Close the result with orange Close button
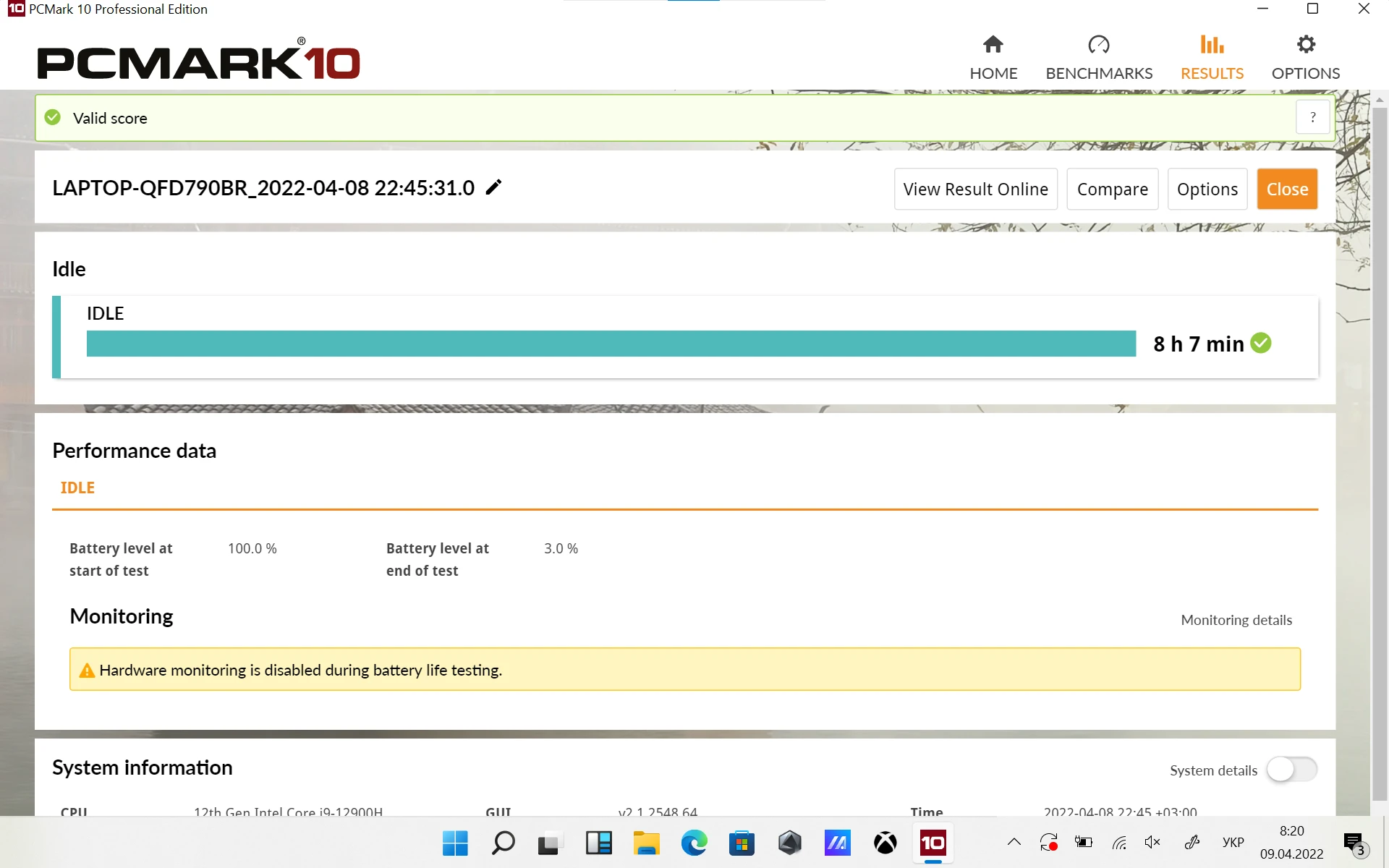The image size is (1389, 868). [1287, 189]
